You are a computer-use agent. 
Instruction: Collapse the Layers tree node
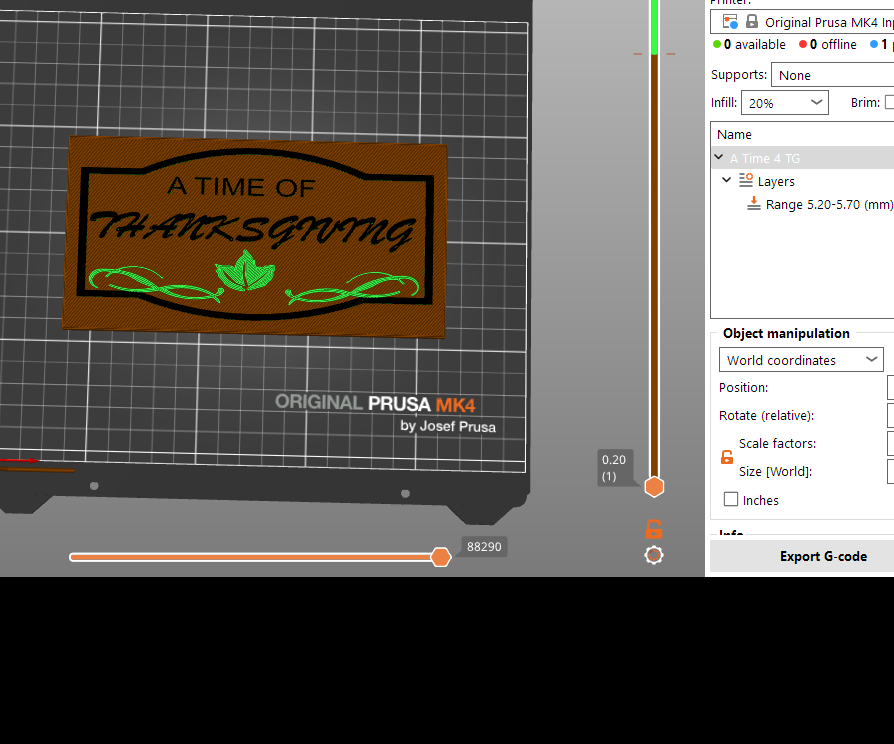click(726, 180)
